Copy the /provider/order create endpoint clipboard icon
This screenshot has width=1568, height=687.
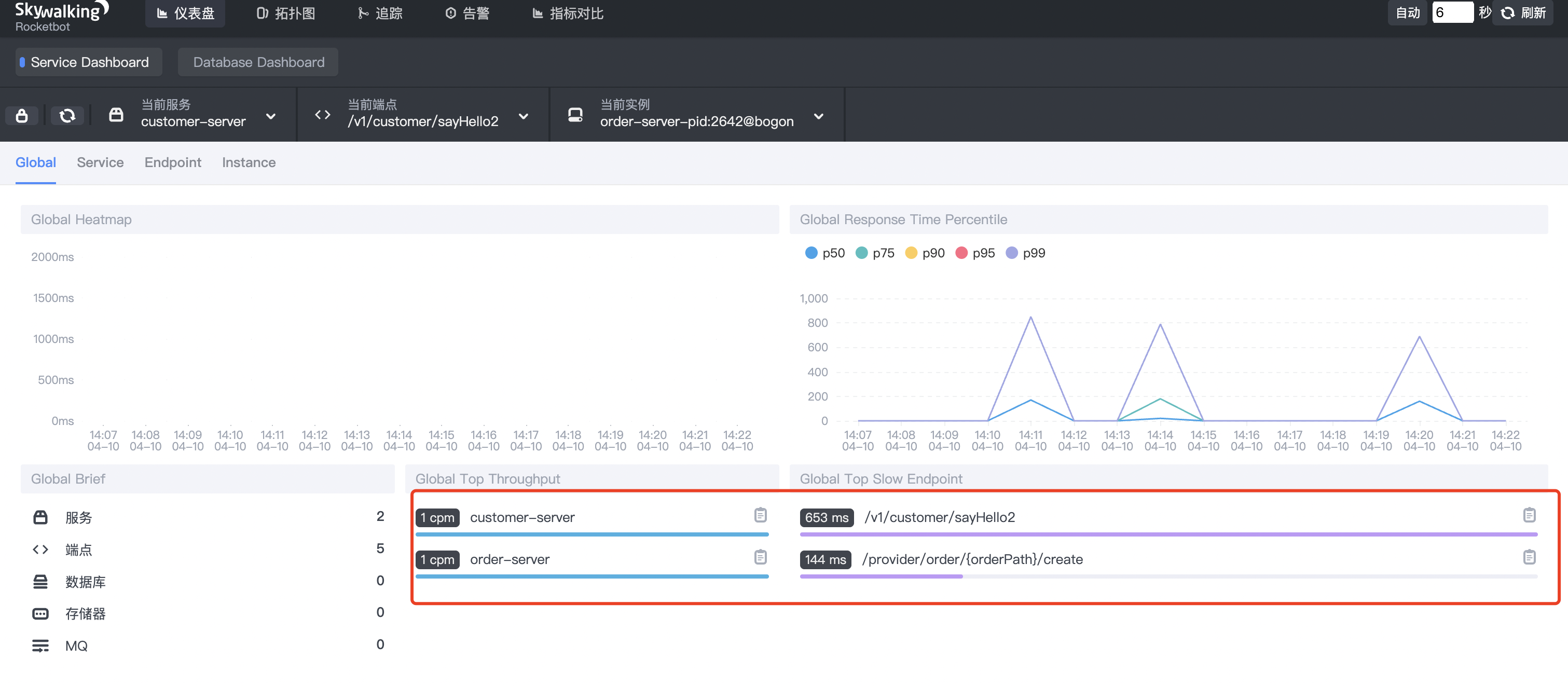click(x=1529, y=557)
